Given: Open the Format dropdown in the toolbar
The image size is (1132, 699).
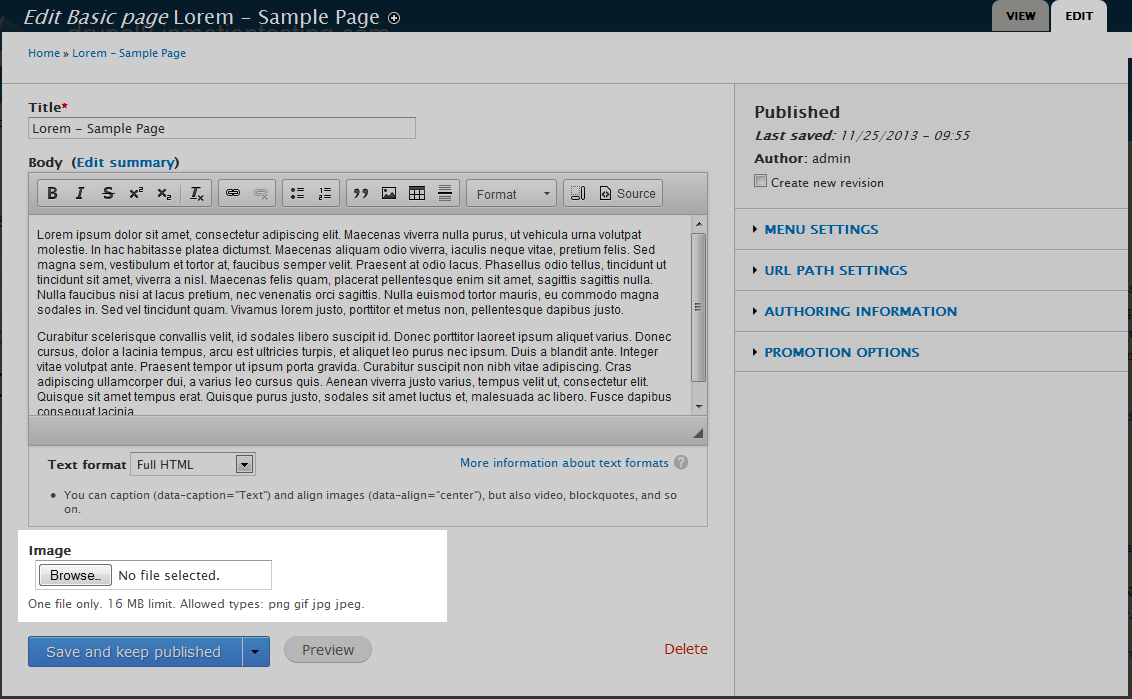Looking at the screenshot, I should tap(512, 194).
